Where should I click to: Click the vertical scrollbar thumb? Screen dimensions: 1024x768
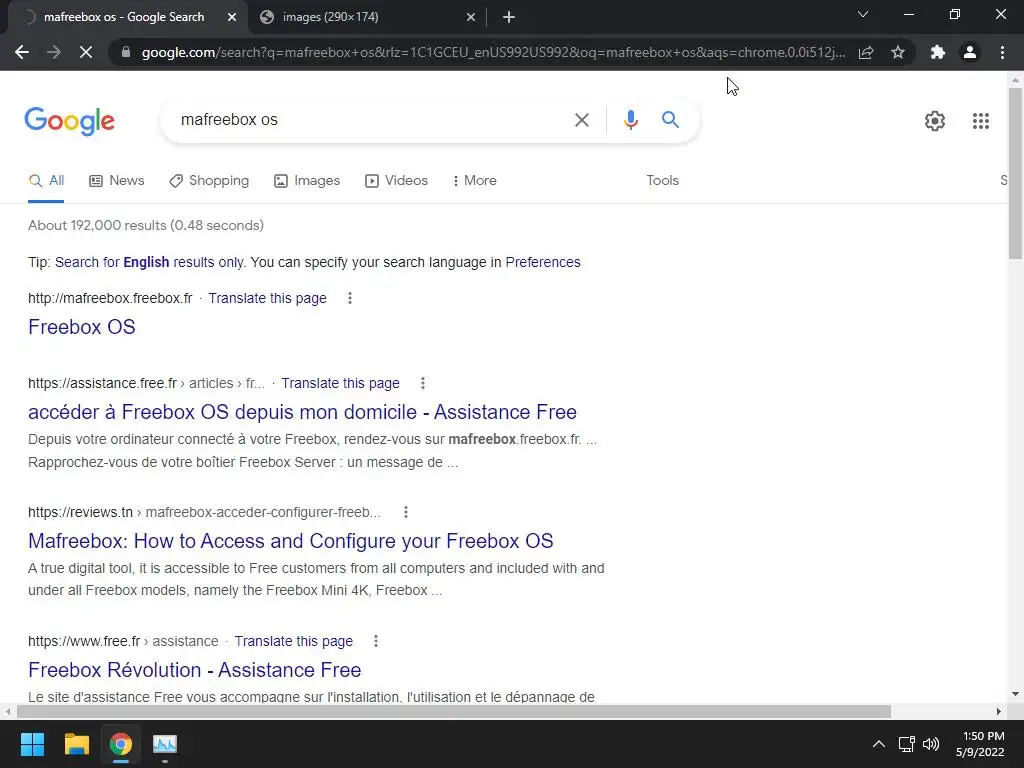(x=1015, y=173)
